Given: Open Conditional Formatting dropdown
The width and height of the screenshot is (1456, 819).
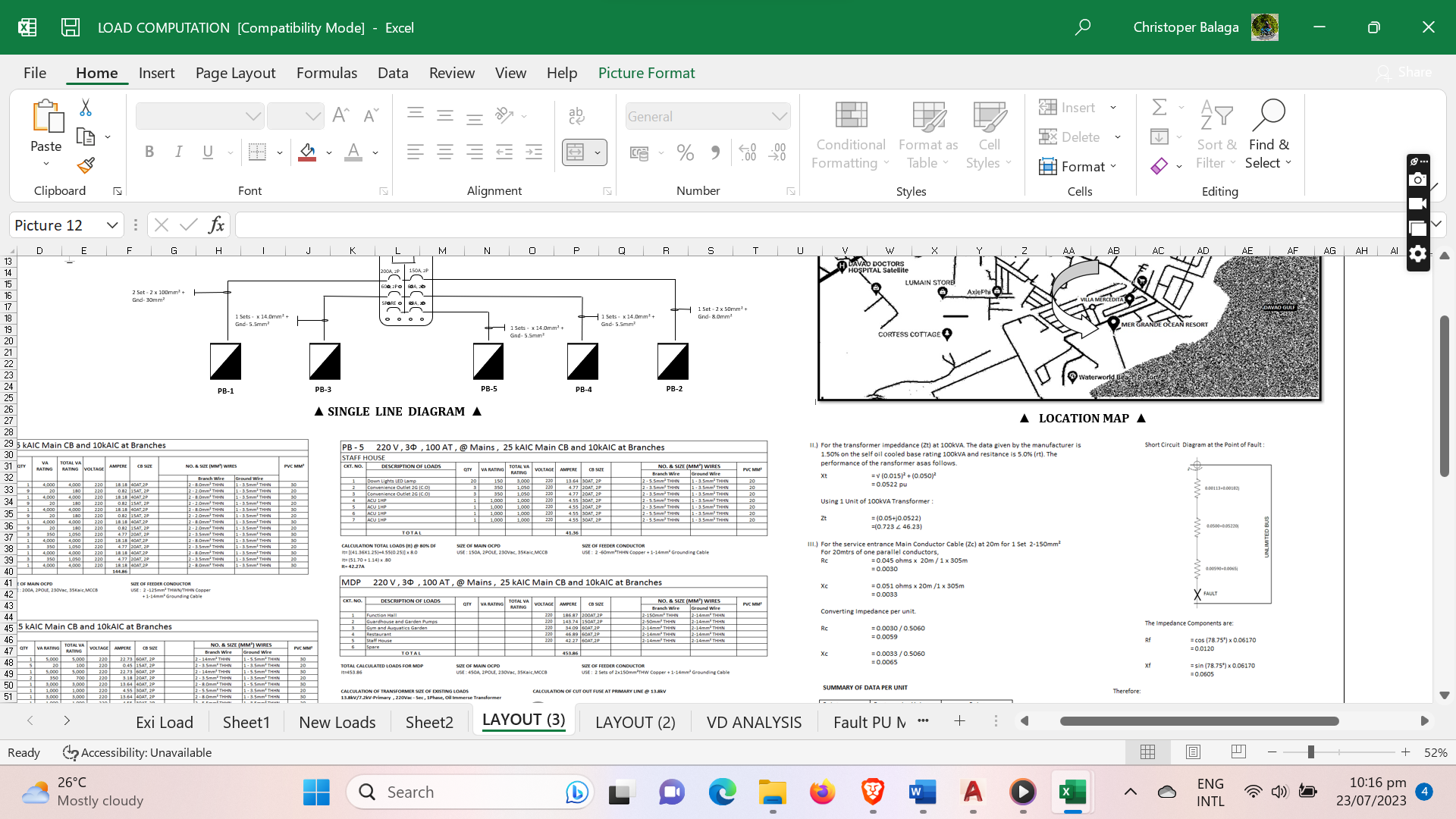Looking at the screenshot, I should click(x=850, y=135).
